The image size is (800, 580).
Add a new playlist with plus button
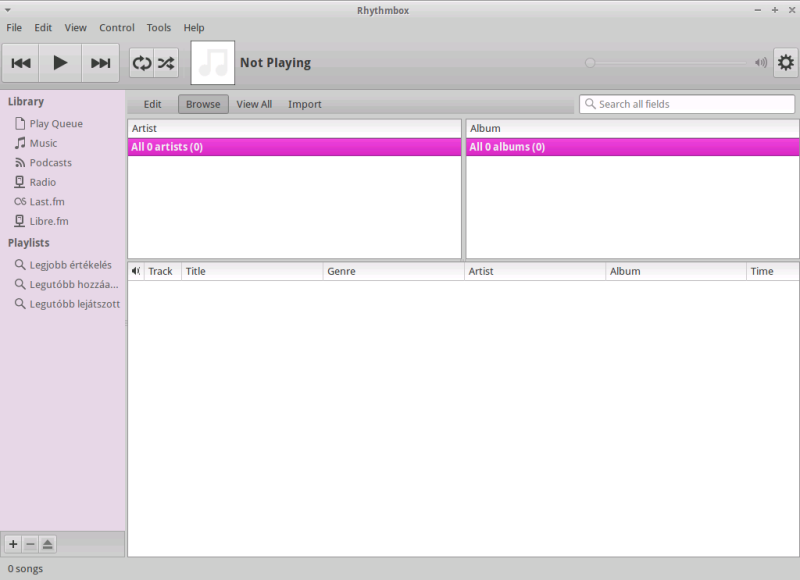click(x=13, y=544)
